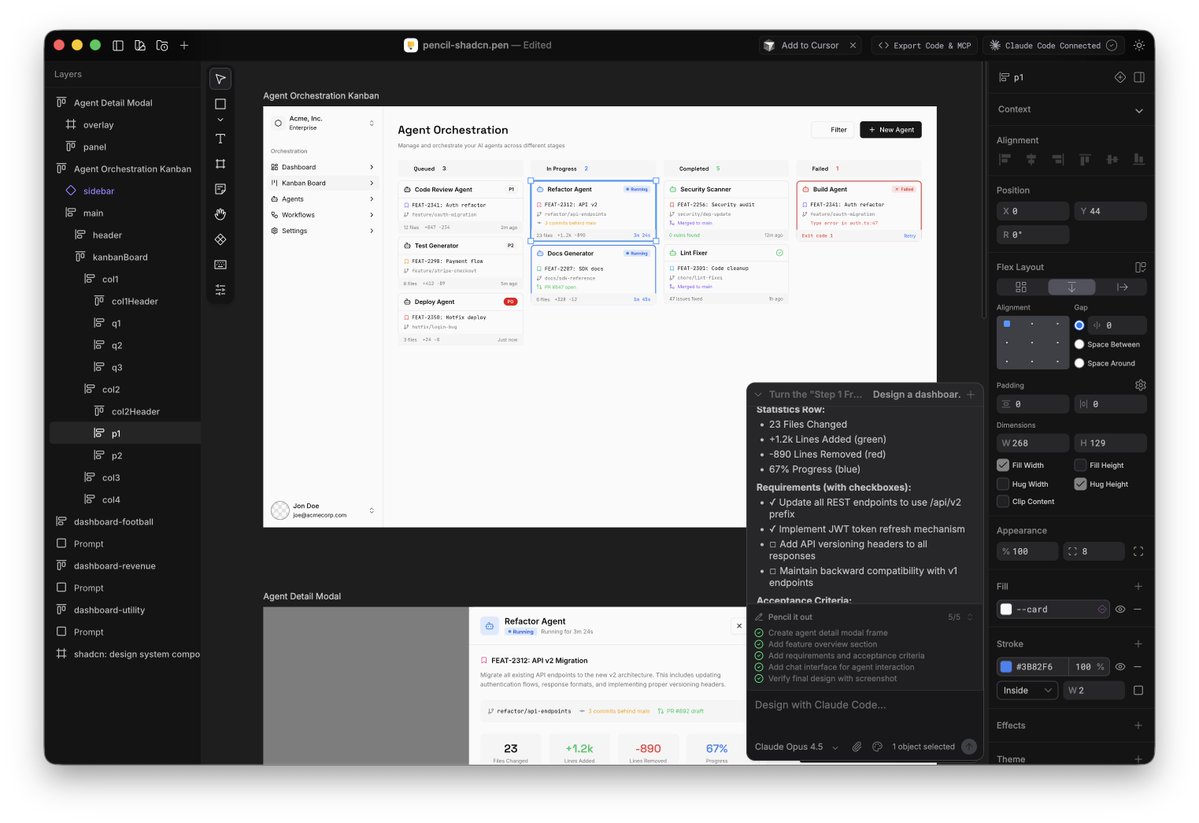Select the grid flex layout option
This screenshot has height=823, width=1199.
pyautogui.click(x=1021, y=287)
